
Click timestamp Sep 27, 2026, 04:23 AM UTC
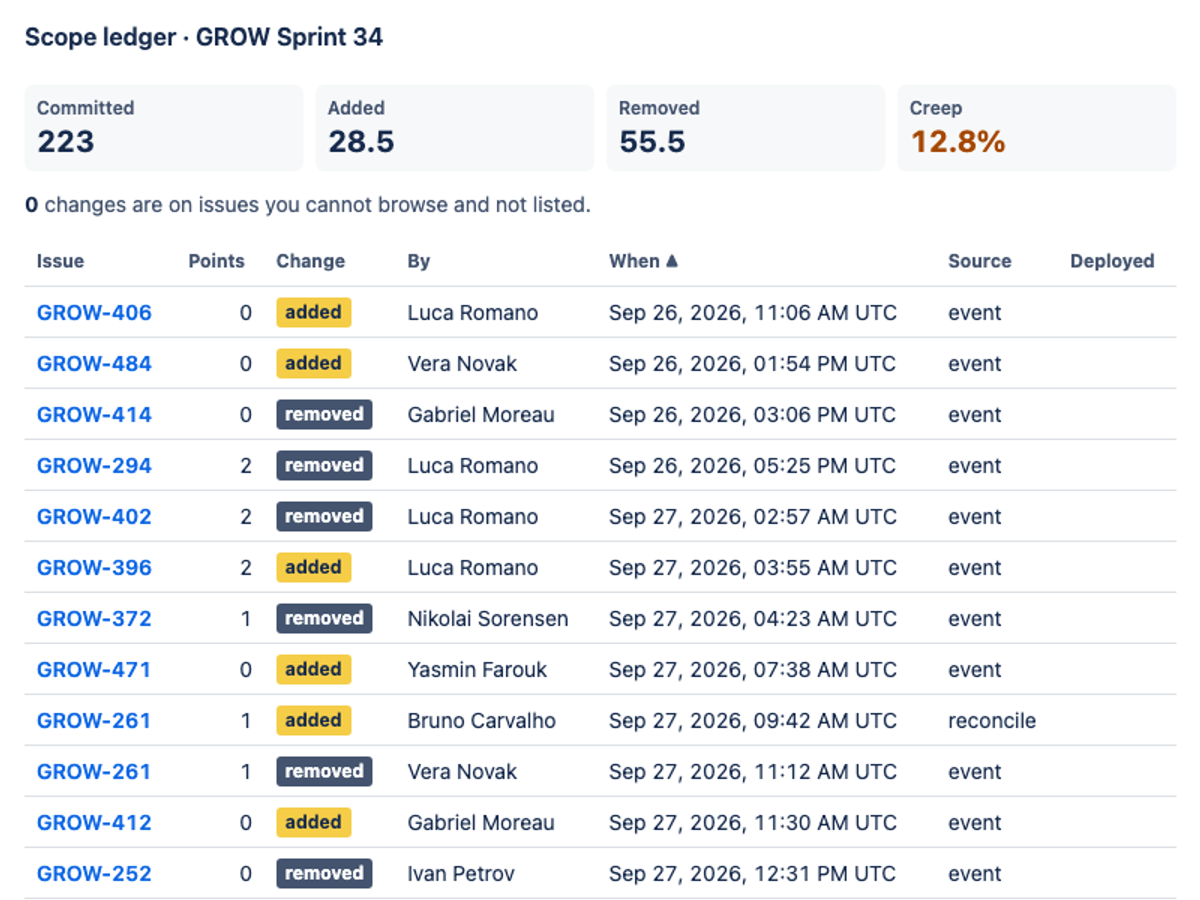pyautogui.click(x=753, y=619)
